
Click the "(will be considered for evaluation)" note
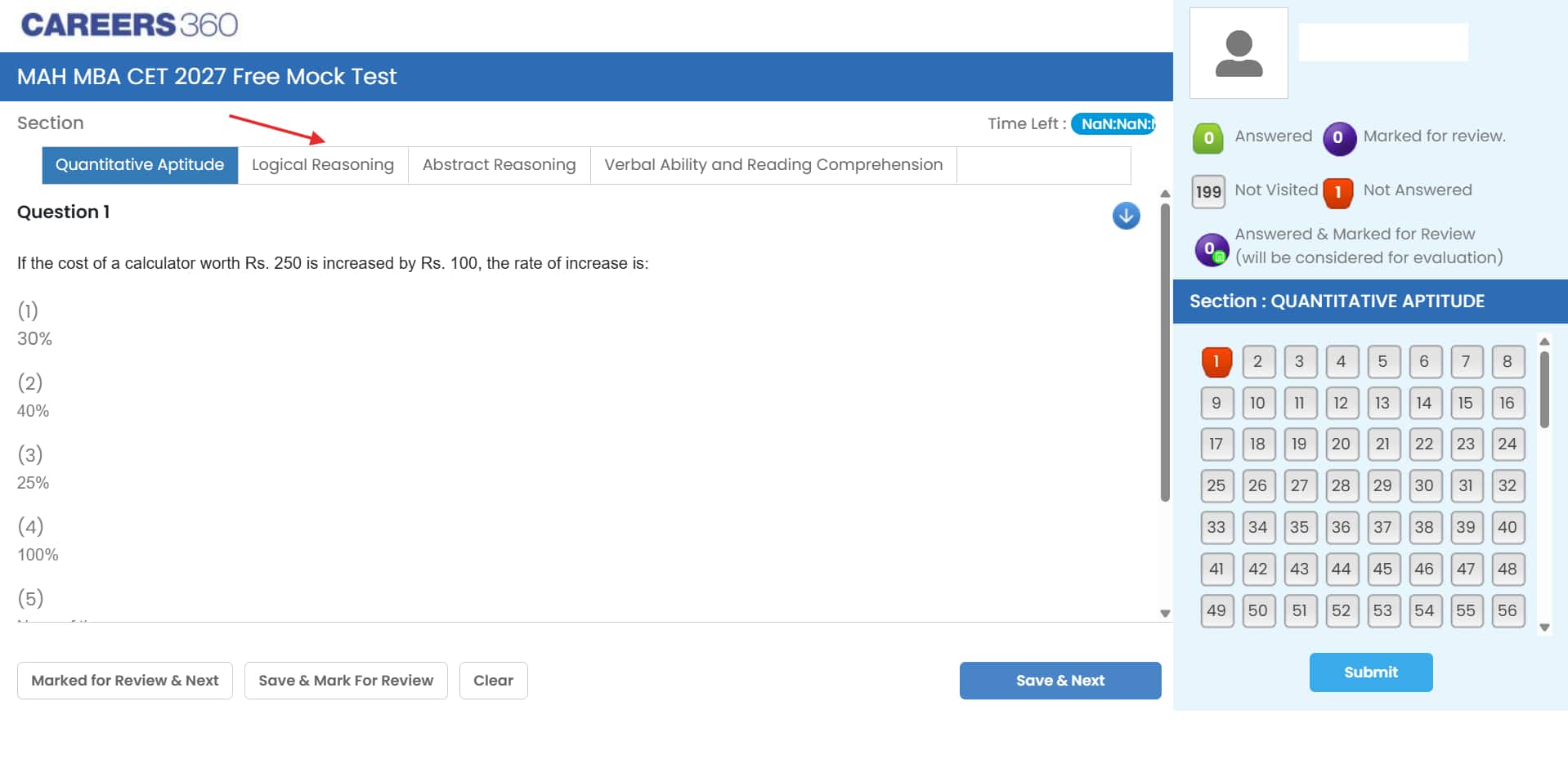pos(1369,258)
